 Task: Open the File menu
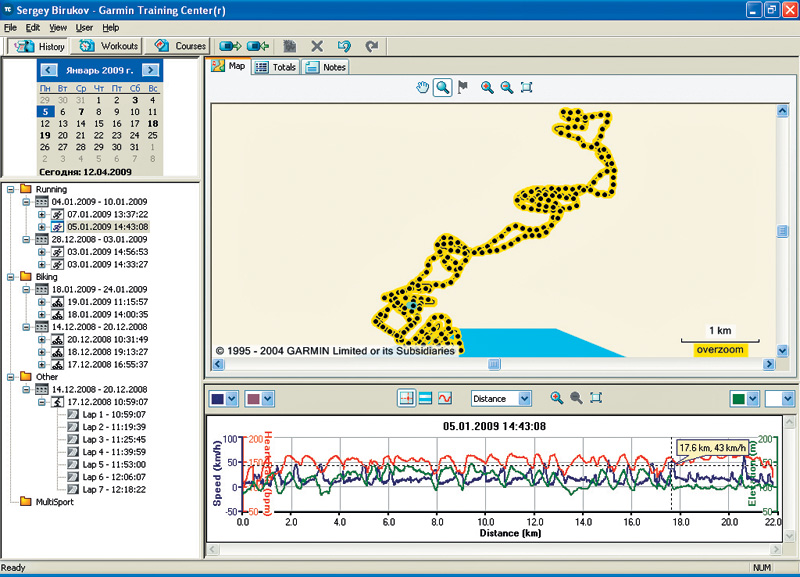point(10,28)
